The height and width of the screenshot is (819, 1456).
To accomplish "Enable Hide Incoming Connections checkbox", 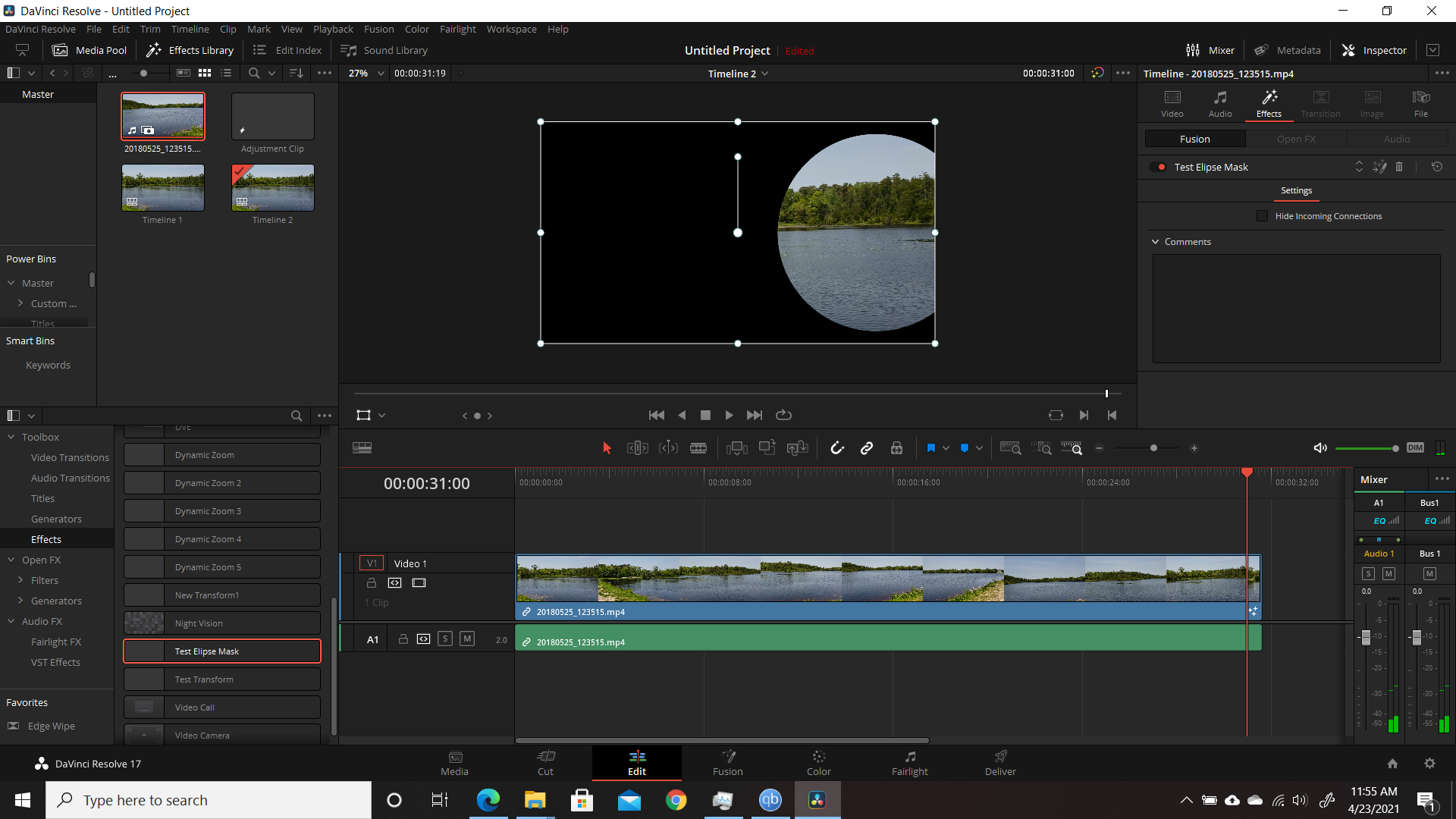I will [x=1262, y=216].
